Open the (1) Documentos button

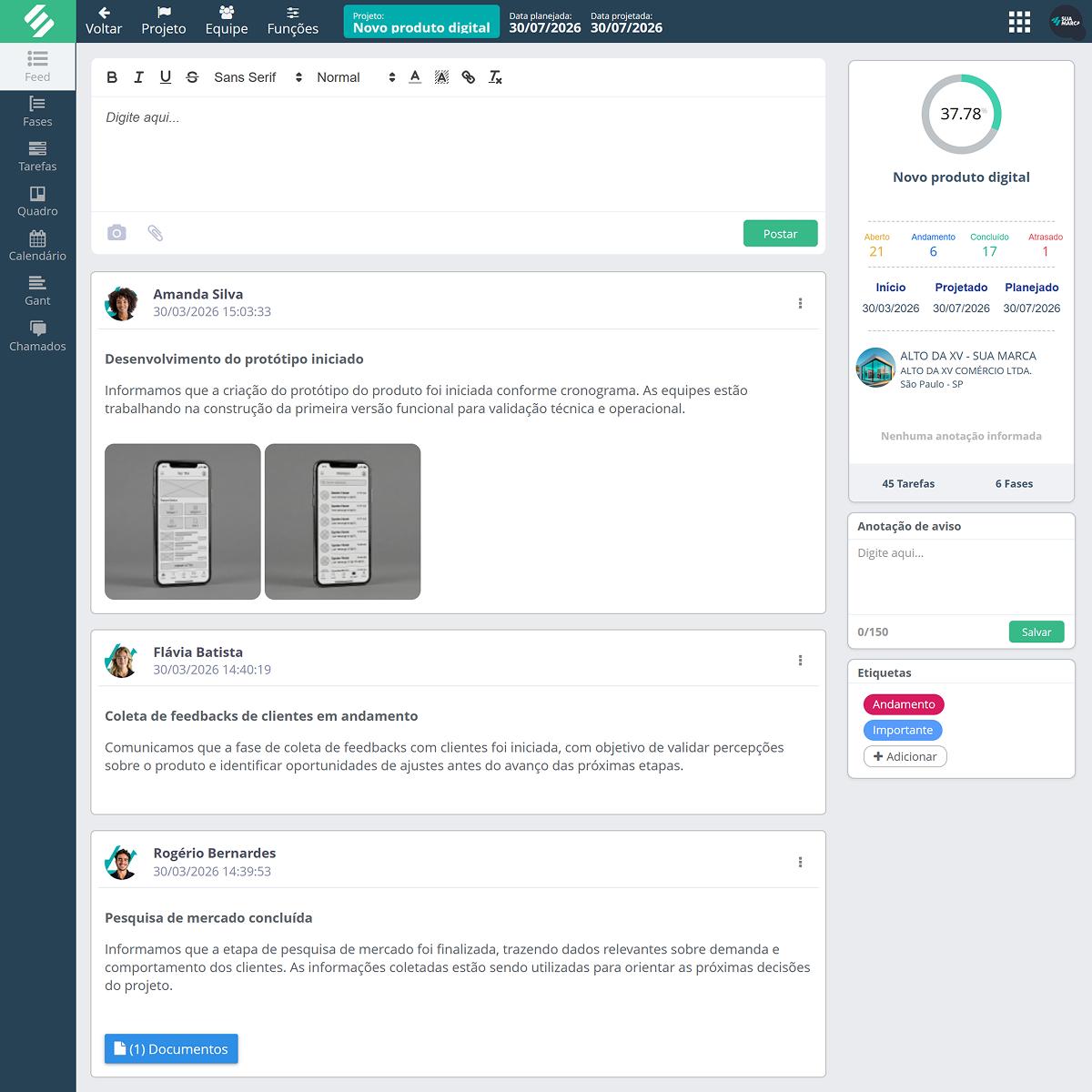pyautogui.click(x=171, y=1048)
